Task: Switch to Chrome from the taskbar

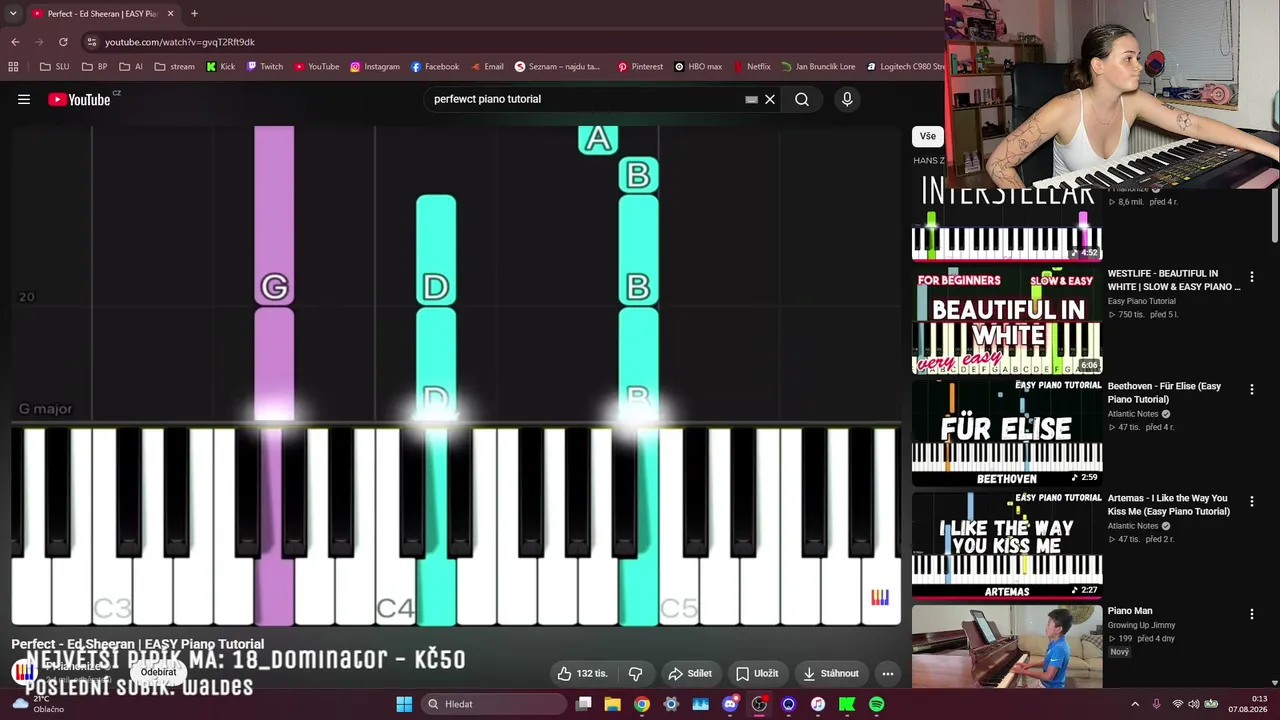Action: click(x=642, y=704)
